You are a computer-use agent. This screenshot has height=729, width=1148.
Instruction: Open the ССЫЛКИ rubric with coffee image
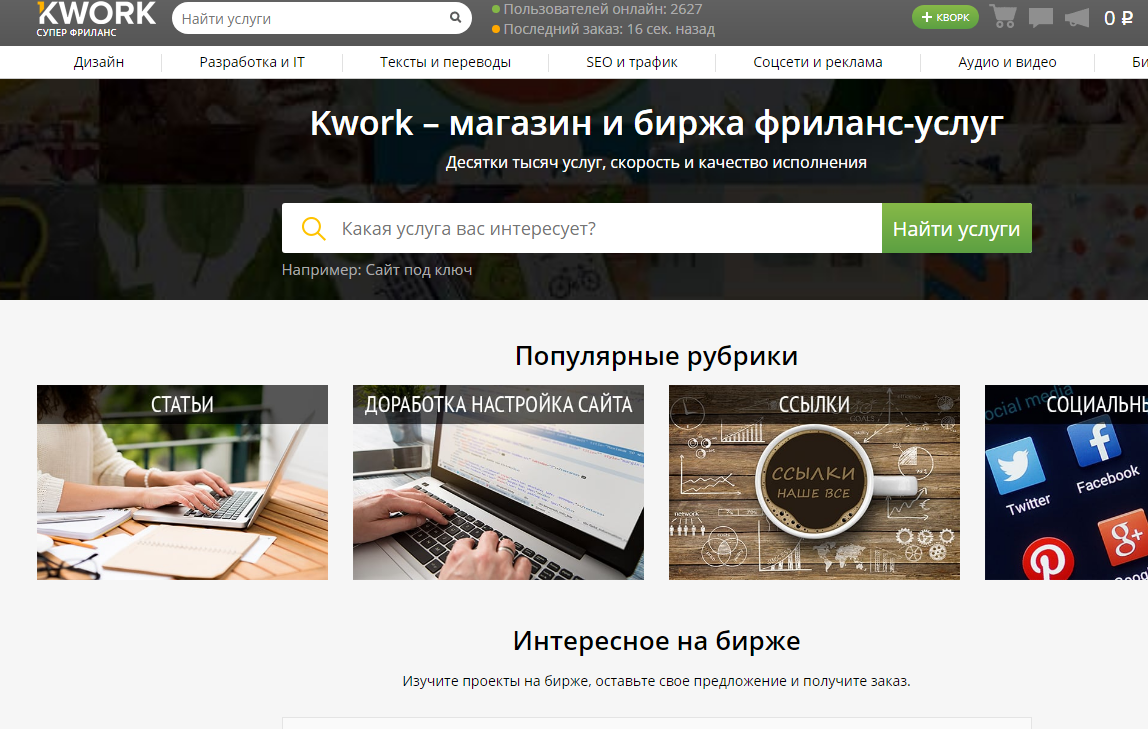(x=813, y=482)
